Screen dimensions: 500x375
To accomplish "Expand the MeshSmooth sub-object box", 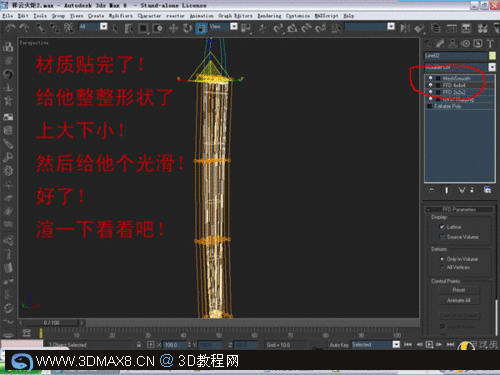I will click(438, 78).
